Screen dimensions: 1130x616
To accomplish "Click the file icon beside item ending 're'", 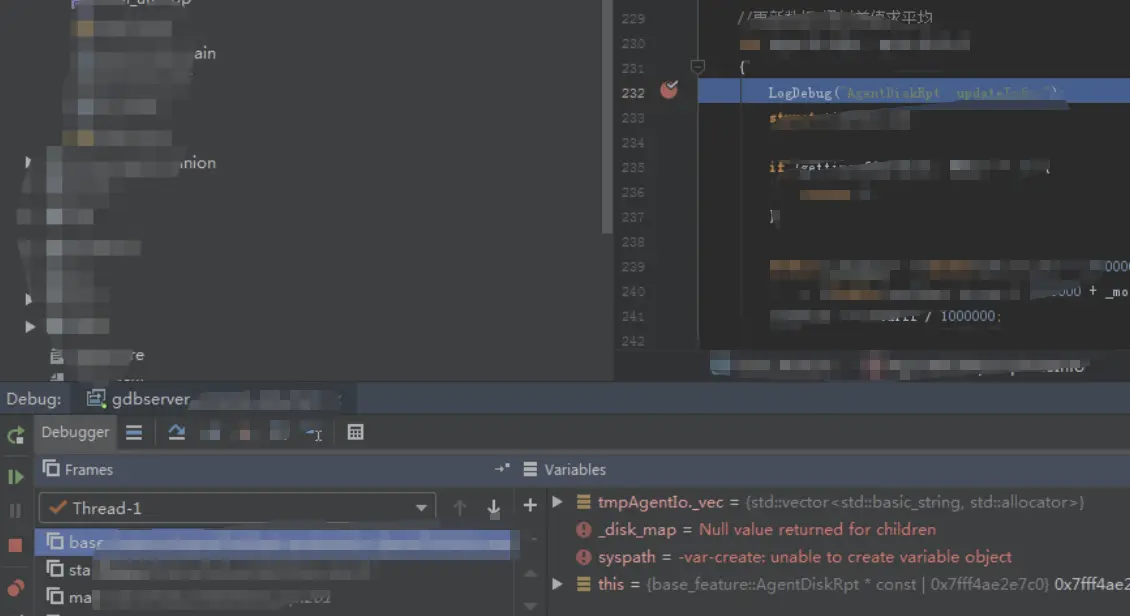I will pyautogui.click(x=57, y=356).
